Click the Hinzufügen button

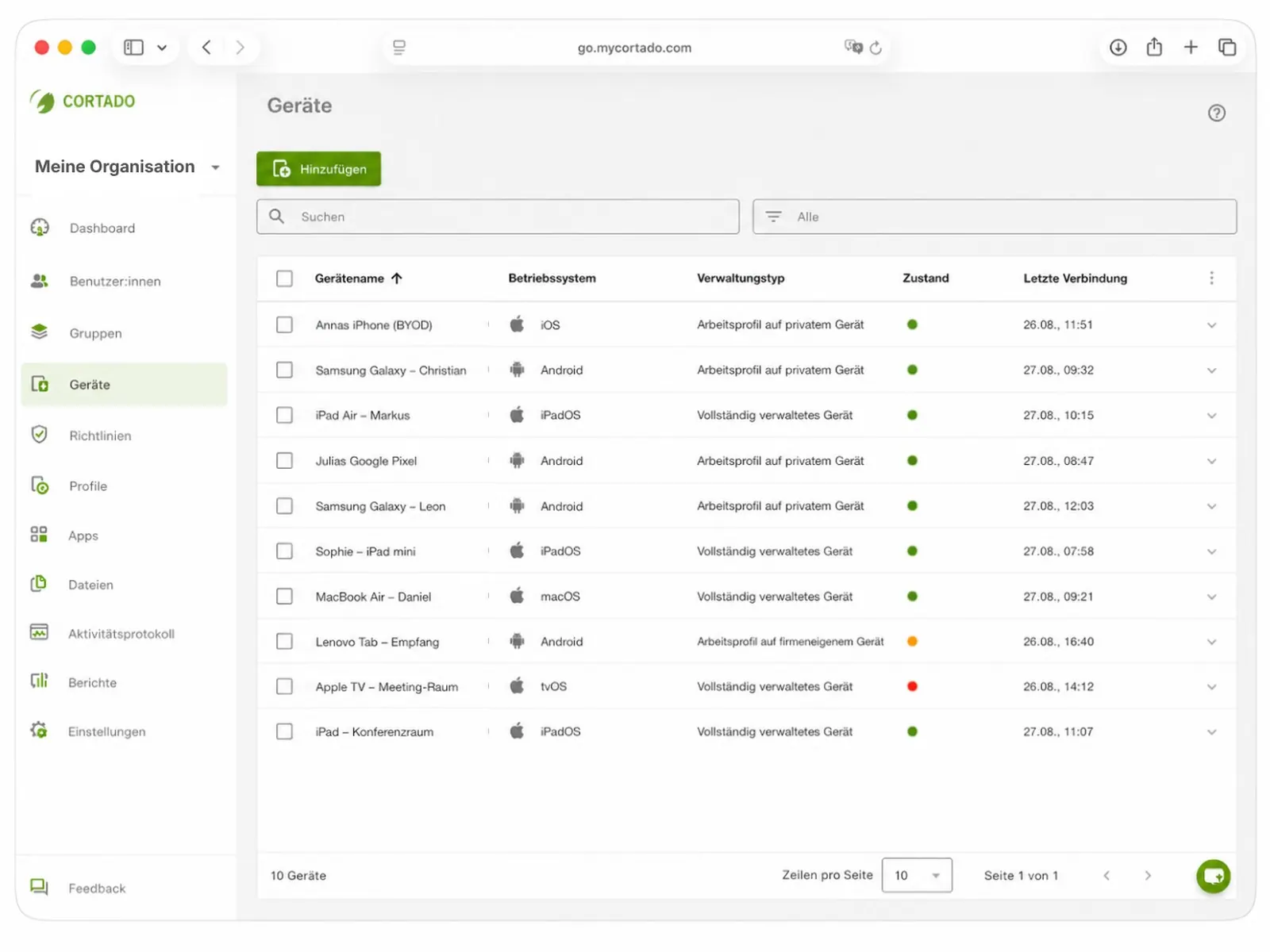tap(318, 169)
